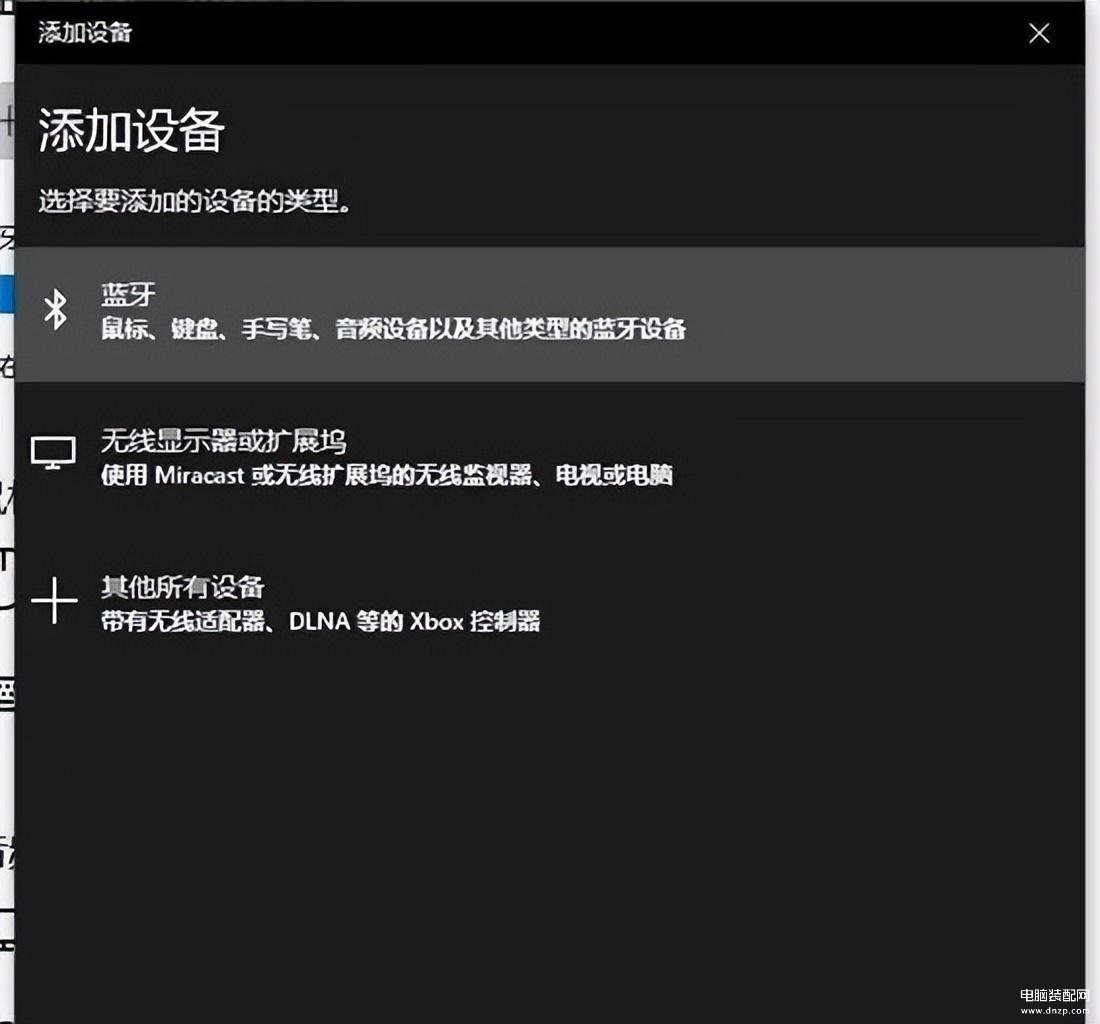Click the monitor icon for wireless display
The height and width of the screenshot is (1024, 1100).
[53, 453]
